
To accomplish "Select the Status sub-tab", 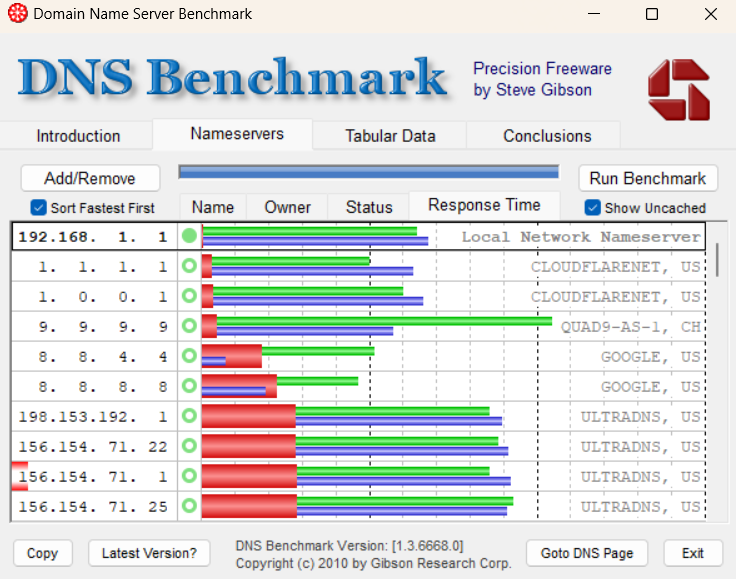I will 369,207.
